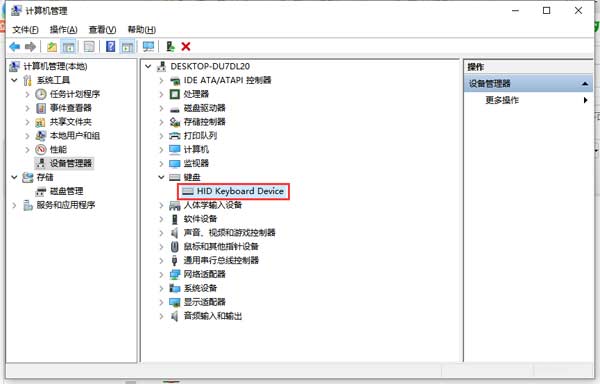Expand the 人体学输入设备 category
Screen dimensions: 600x384
(161, 205)
